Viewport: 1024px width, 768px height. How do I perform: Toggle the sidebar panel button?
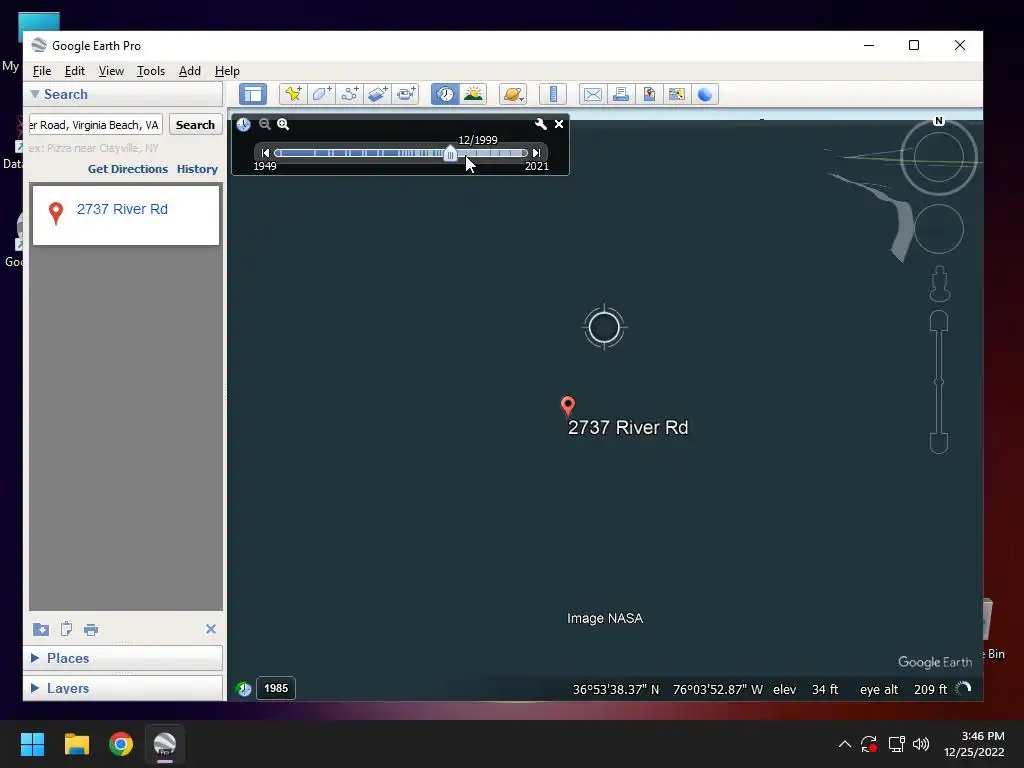point(253,94)
